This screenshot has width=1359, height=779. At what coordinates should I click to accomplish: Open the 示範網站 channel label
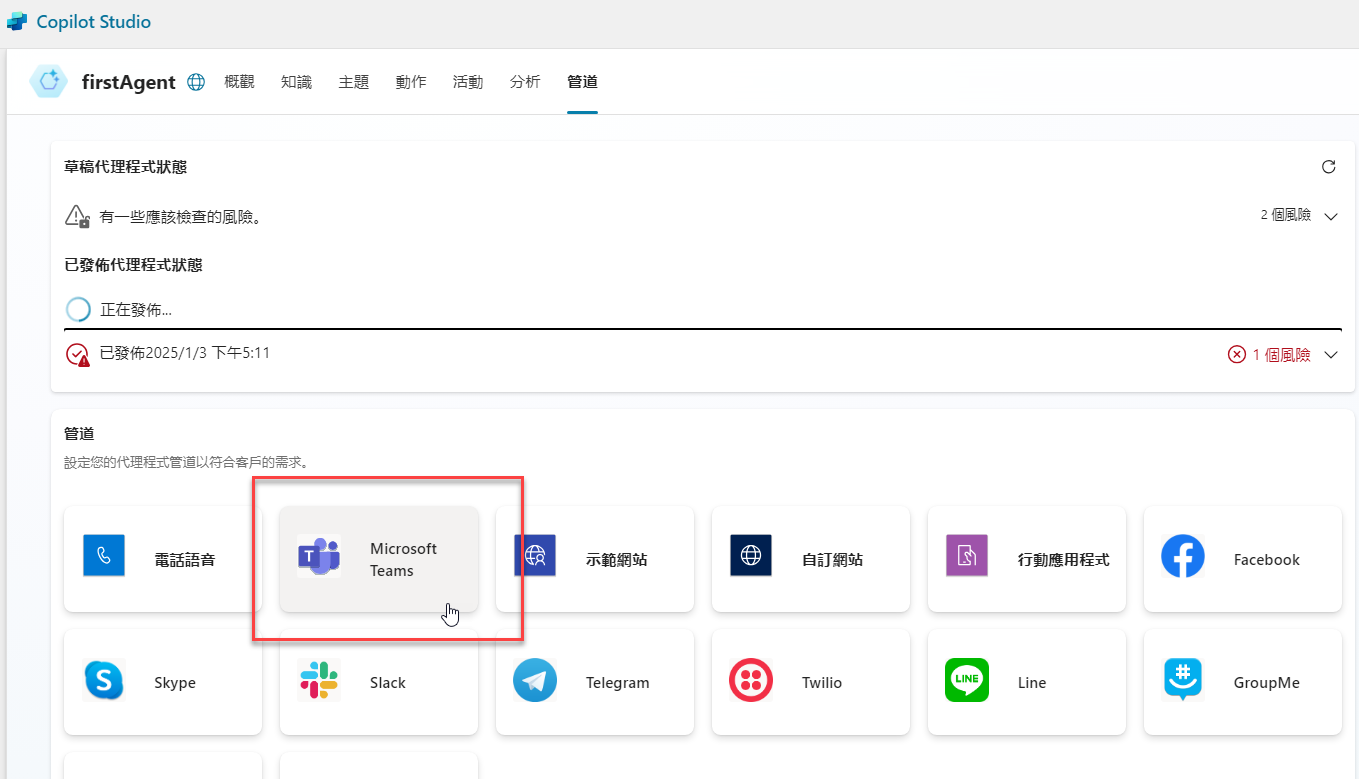617,560
